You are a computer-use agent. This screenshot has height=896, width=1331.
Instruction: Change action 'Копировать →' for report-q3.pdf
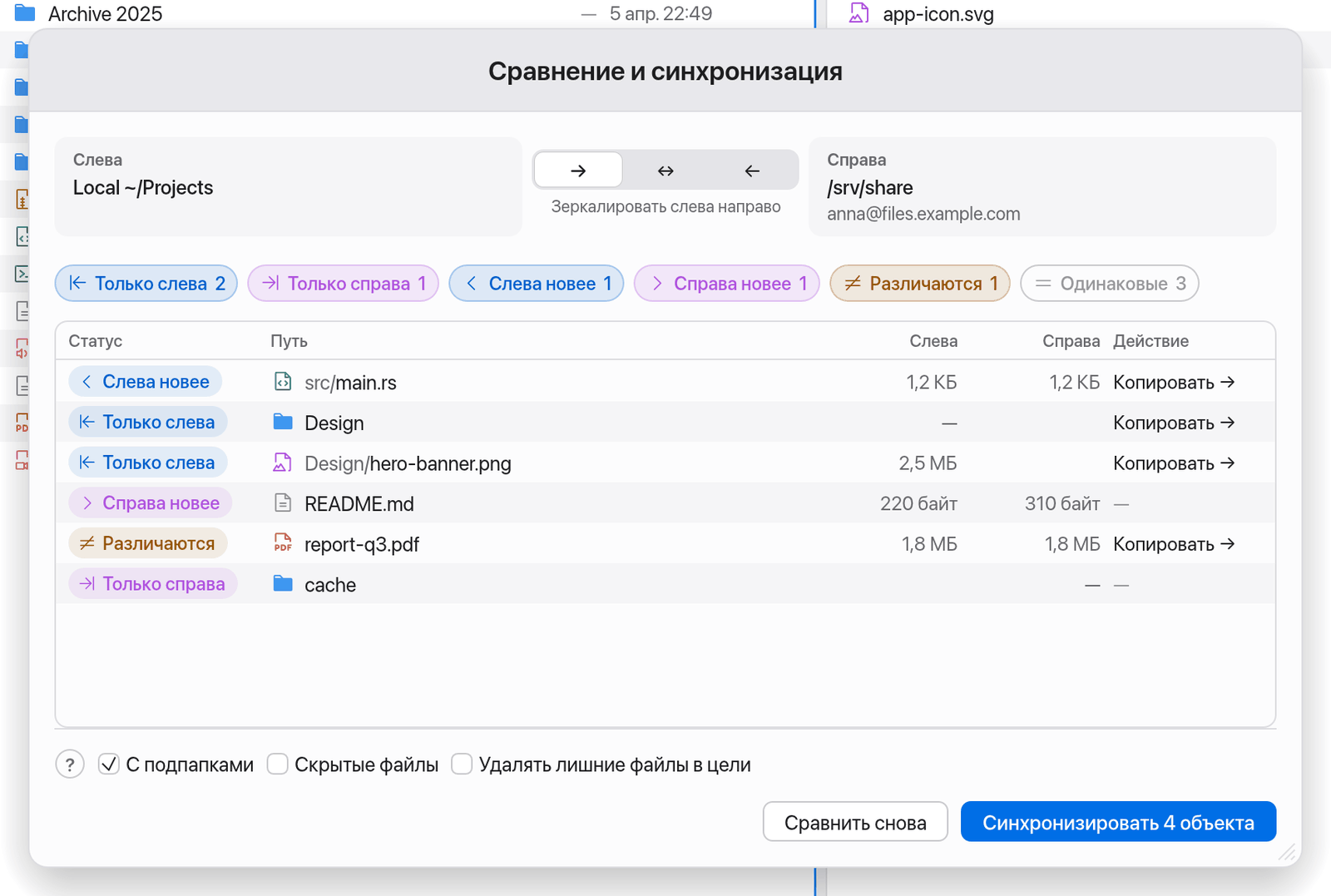click(1174, 544)
